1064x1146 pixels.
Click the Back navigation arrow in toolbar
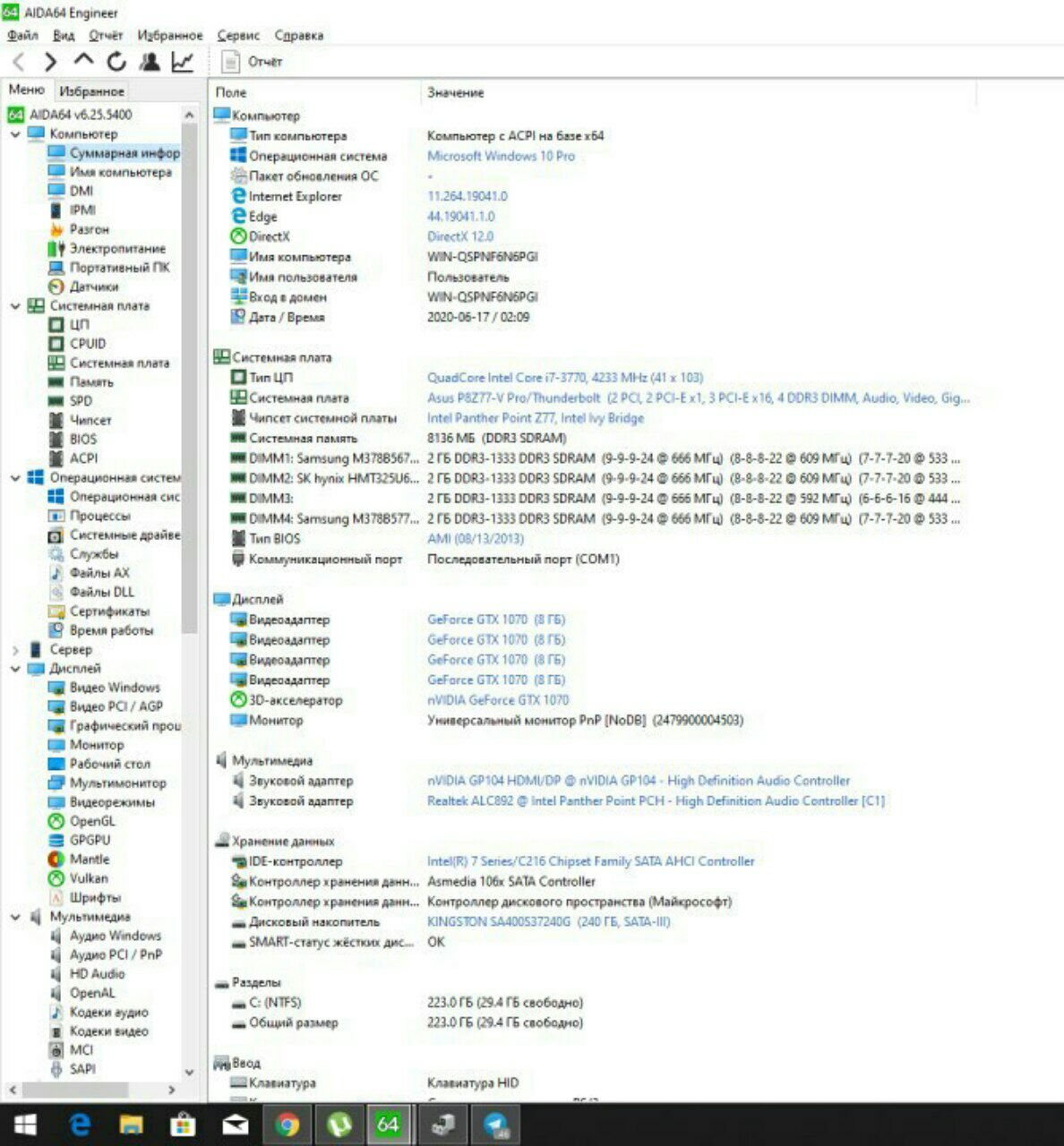(20, 62)
